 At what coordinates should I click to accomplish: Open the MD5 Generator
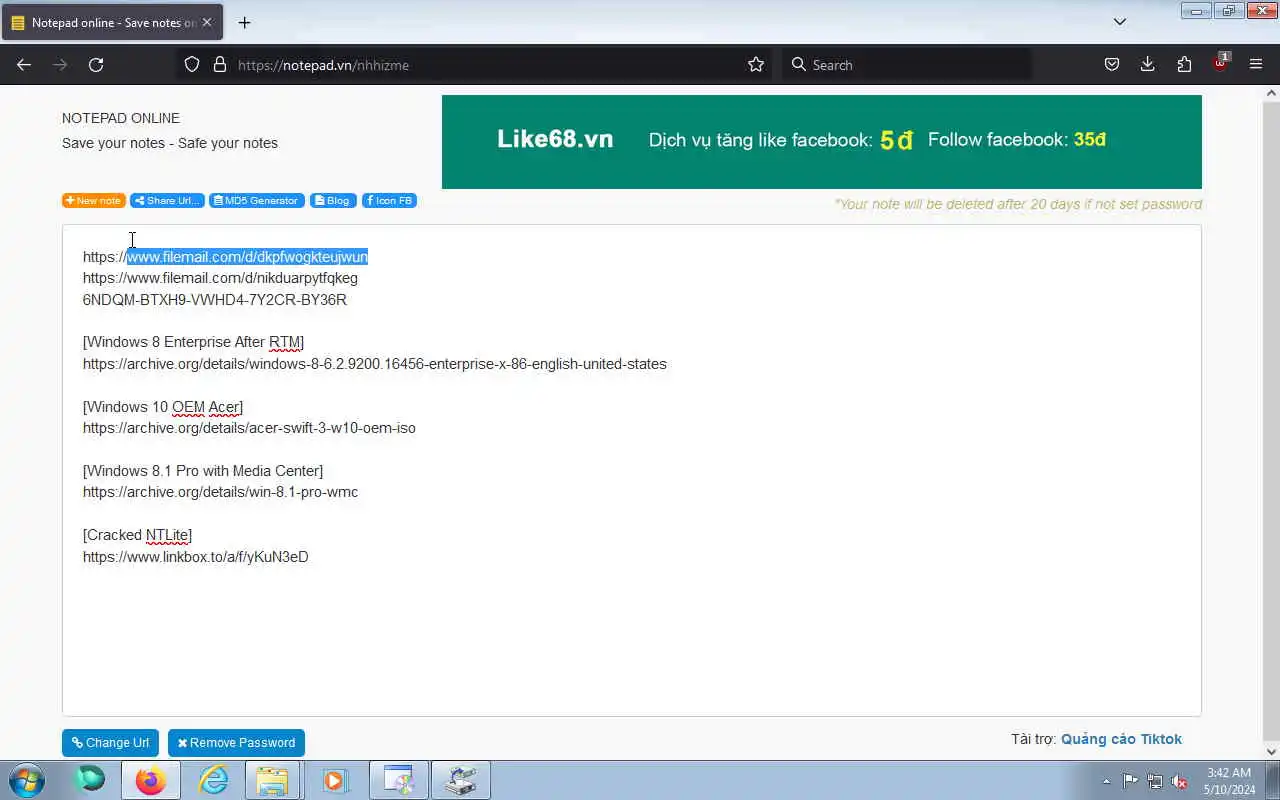click(x=257, y=200)
